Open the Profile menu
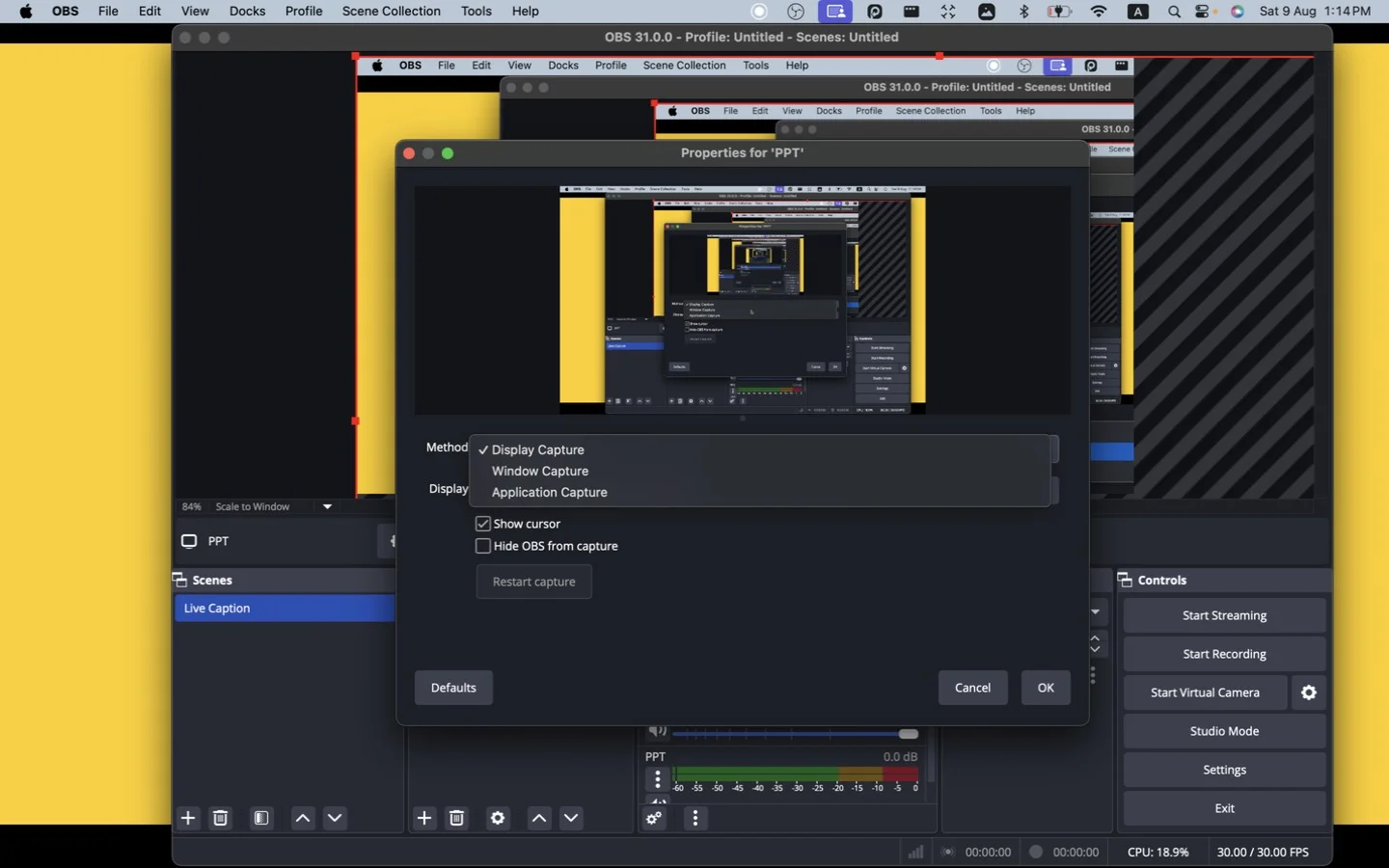 coord(304,12)
